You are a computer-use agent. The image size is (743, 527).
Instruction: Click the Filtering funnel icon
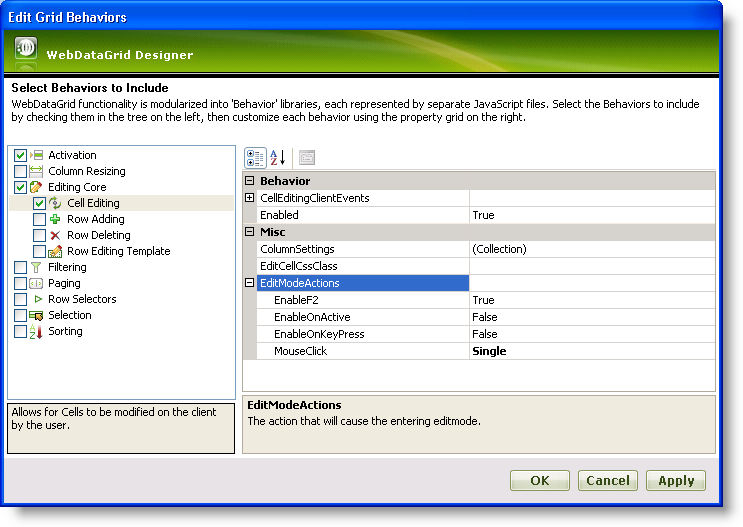(37, 267)
